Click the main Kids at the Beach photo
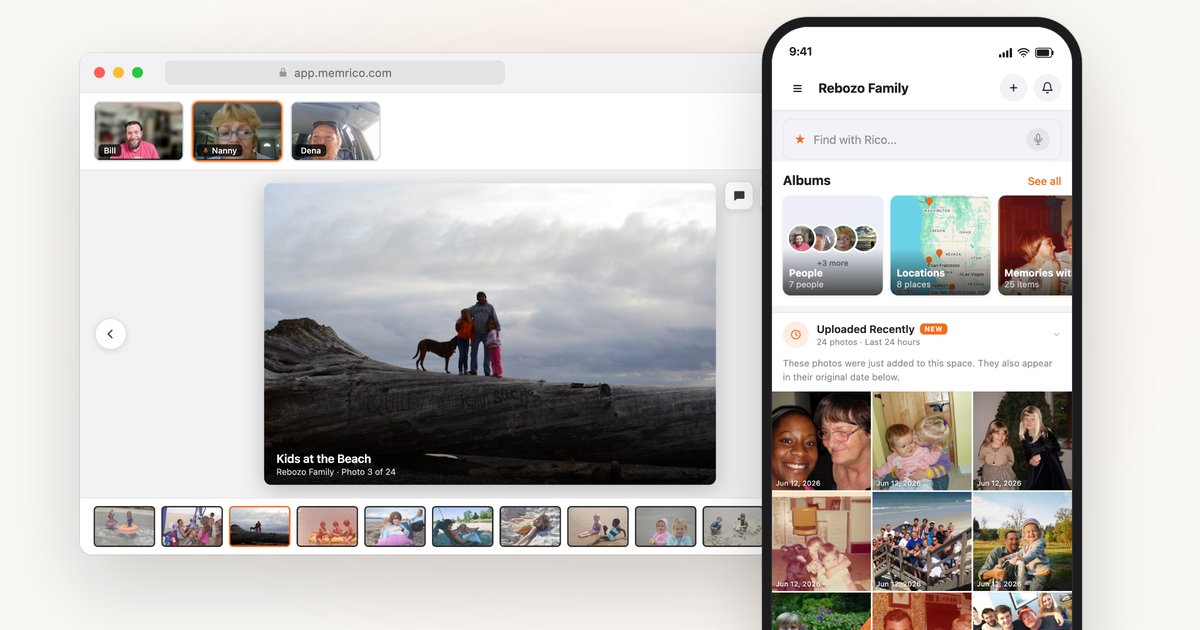 click(x=490, y=334)
